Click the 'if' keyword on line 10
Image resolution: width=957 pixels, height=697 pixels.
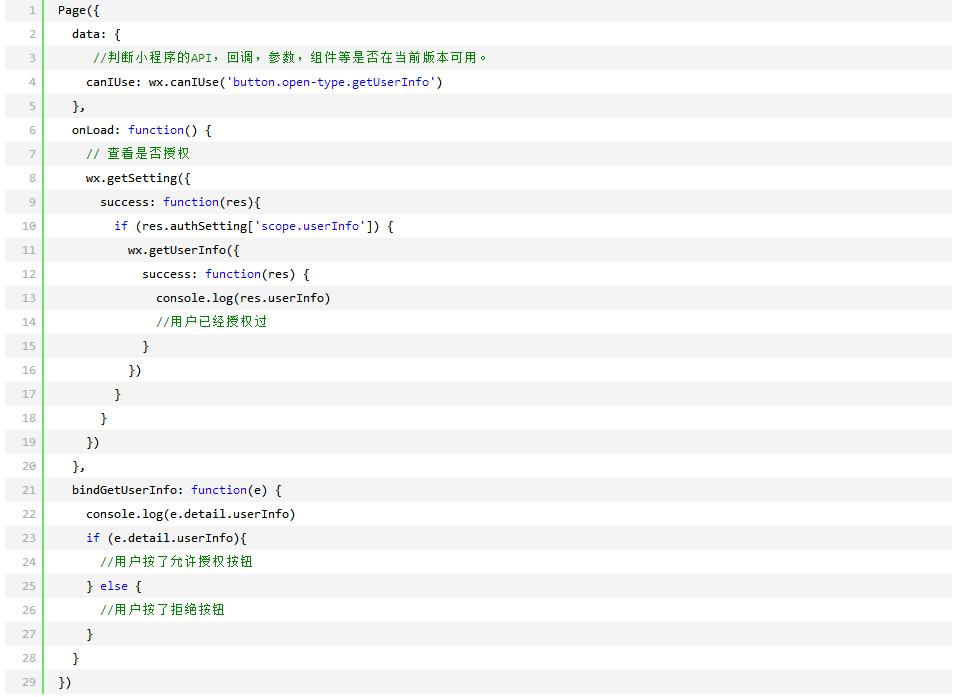(121, 226)
